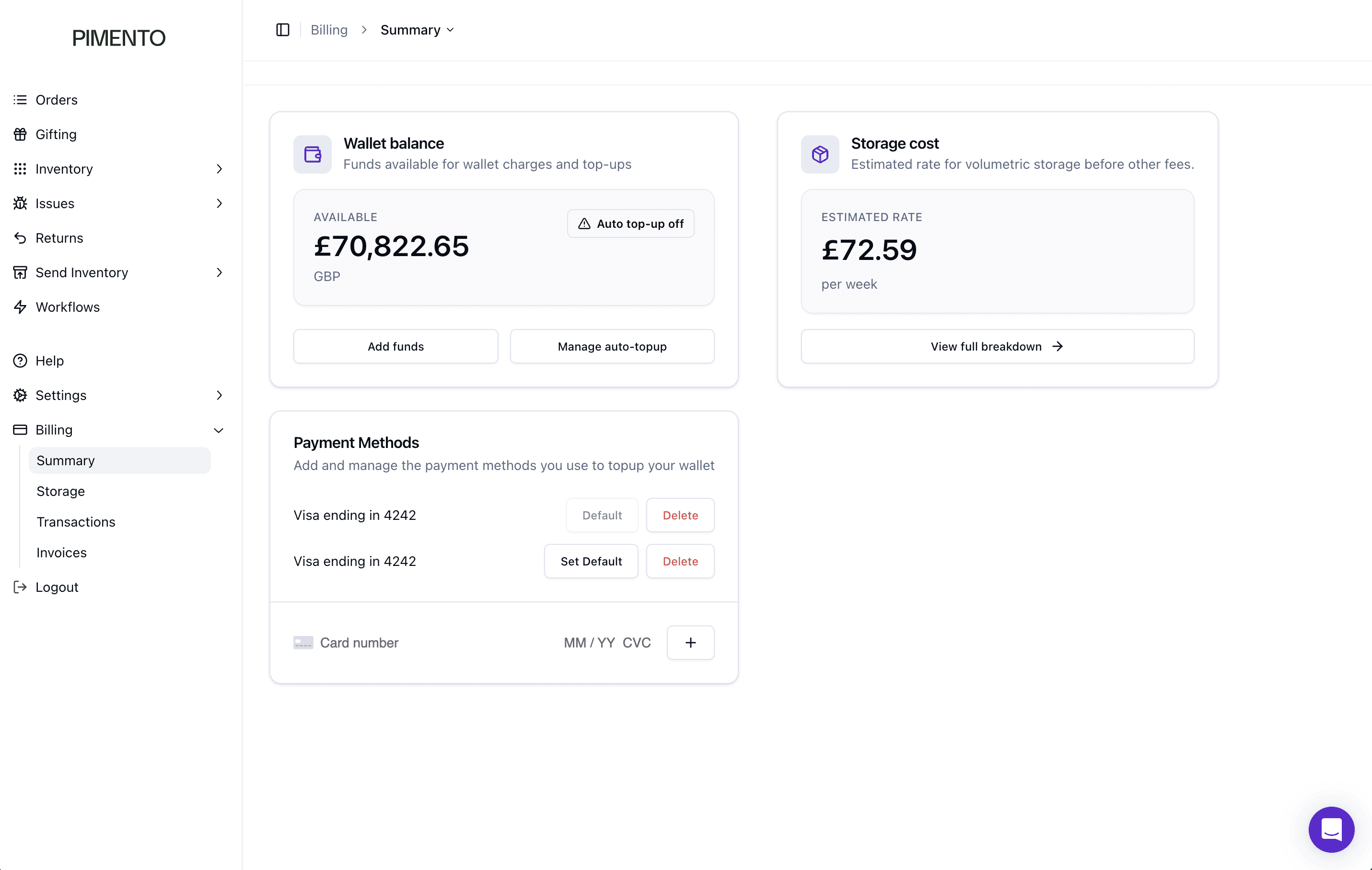
Task: Toggle the sidebar panel icon
Action: tap(283, 30)
